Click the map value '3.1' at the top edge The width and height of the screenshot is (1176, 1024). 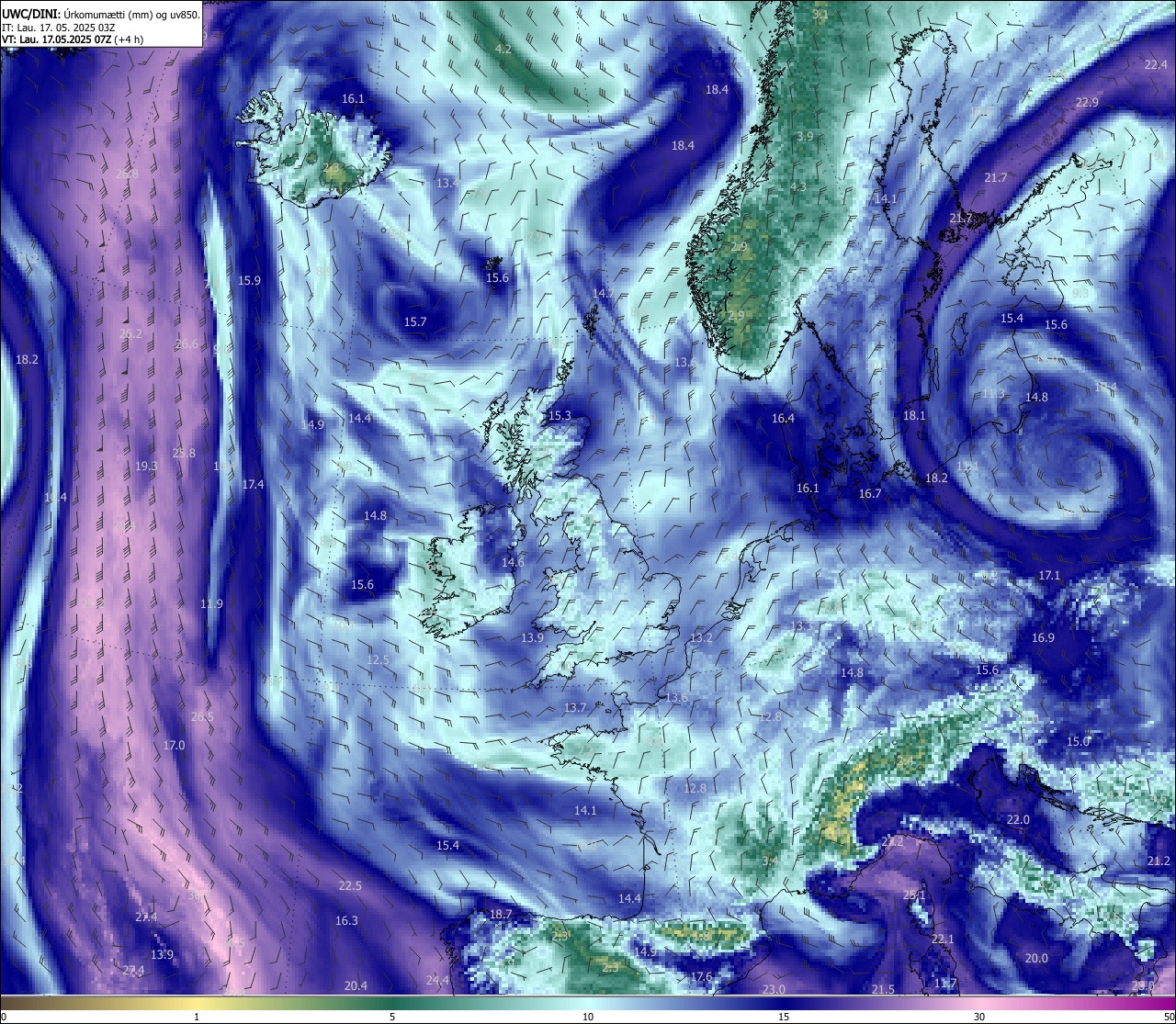point(820,15)
